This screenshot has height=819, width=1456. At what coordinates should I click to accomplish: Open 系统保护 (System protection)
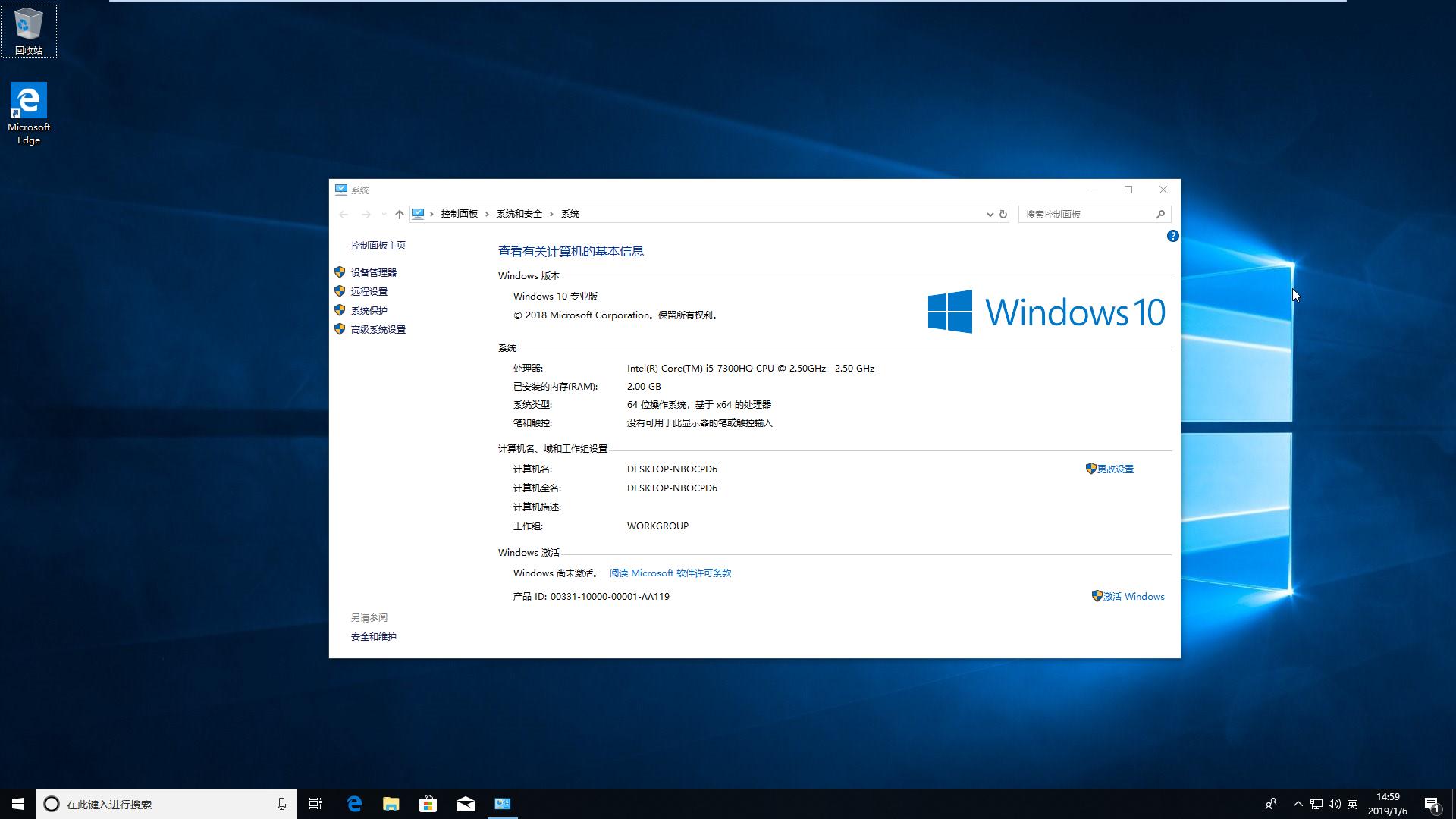coord(368,309)
